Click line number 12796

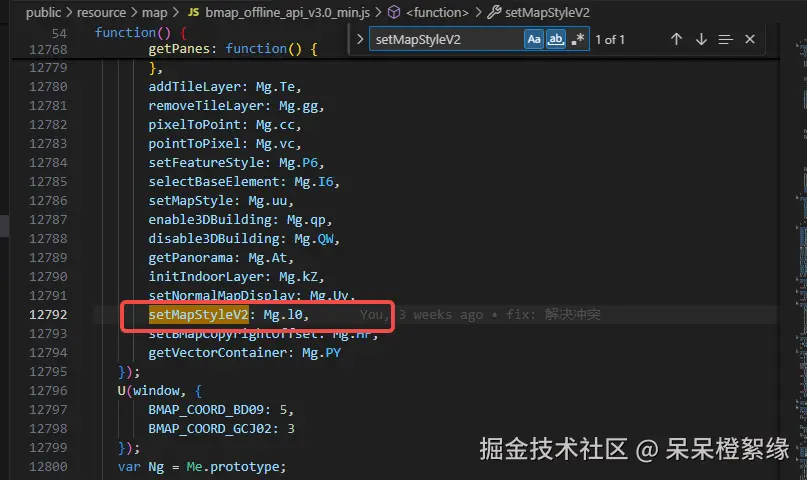(x=48, y=390)
